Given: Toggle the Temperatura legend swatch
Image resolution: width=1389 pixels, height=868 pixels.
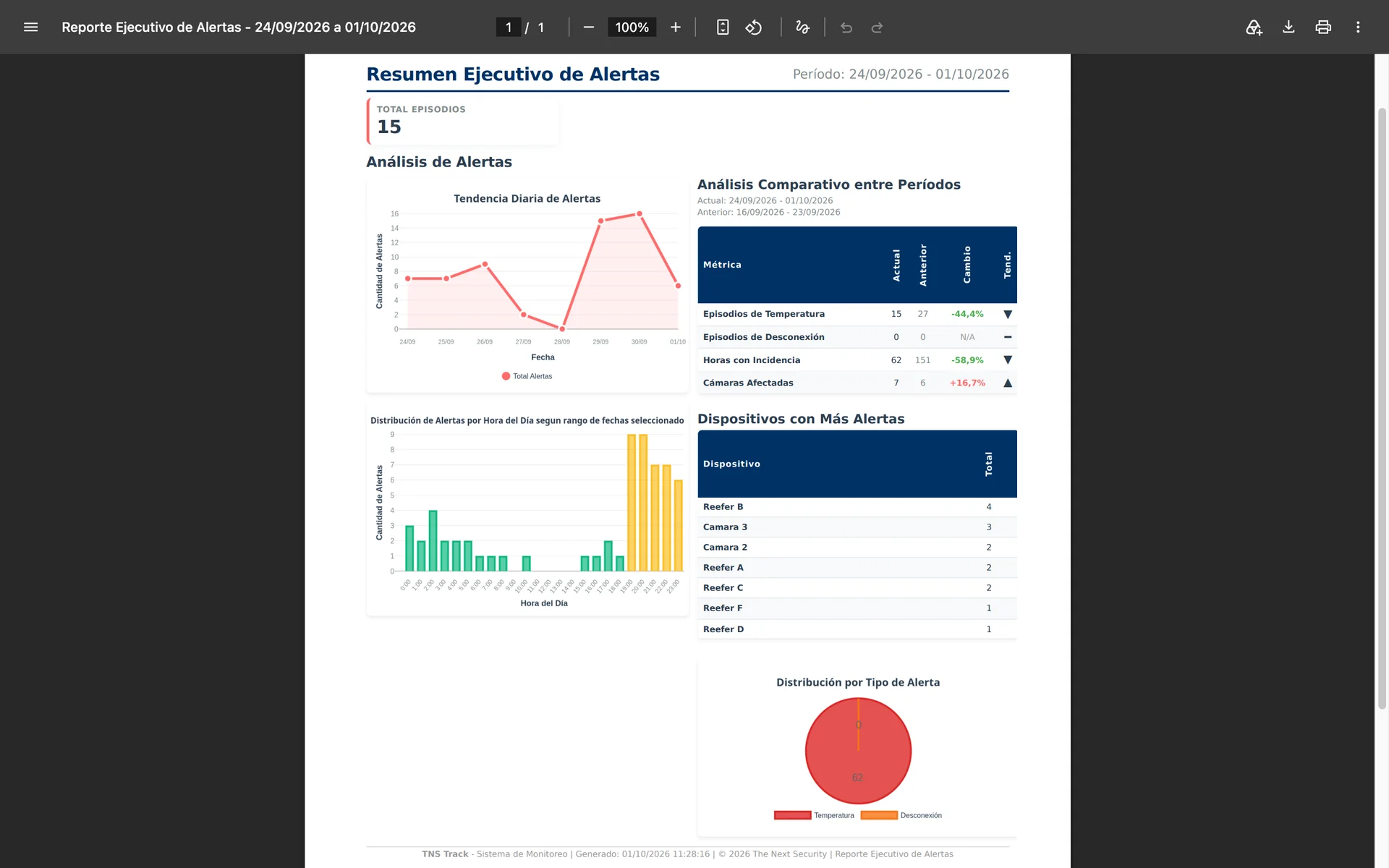Looking at the screenshot, I should click(x=792, y=815).
